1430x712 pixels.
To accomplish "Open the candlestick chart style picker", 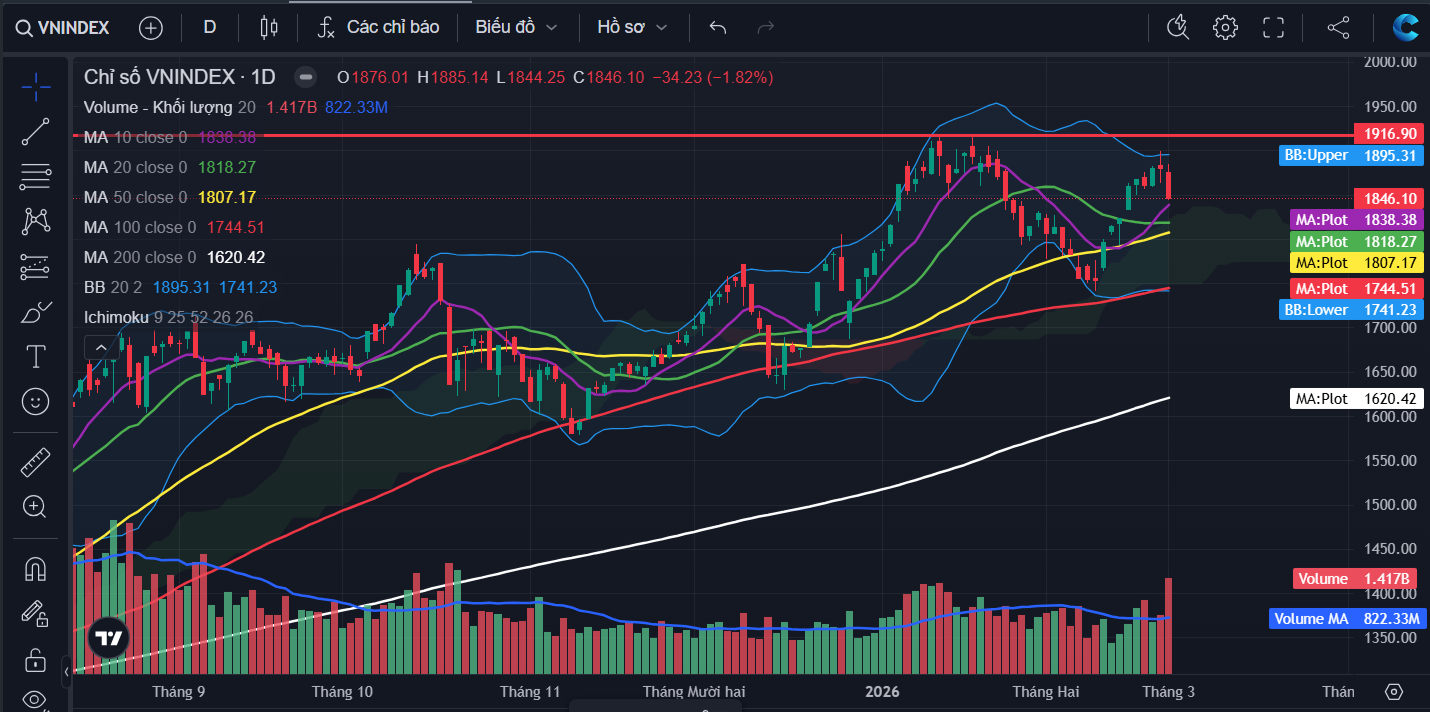I will click(x=268, y=27).
